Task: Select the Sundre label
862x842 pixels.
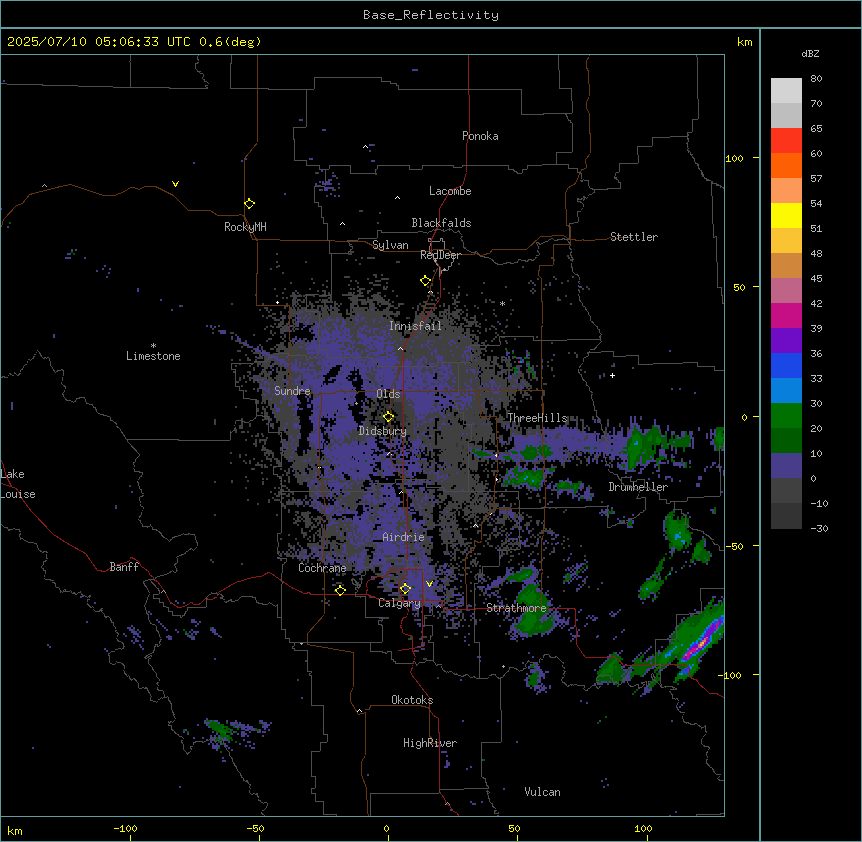Action: coord(292,391)
